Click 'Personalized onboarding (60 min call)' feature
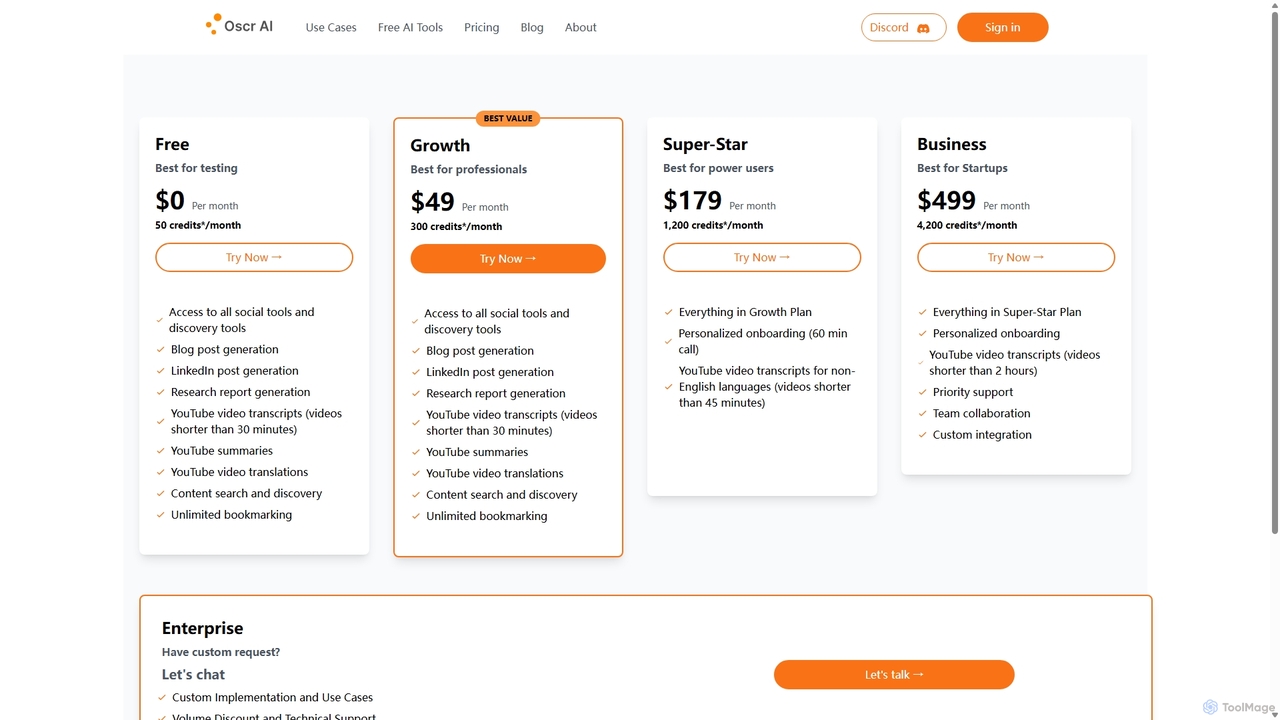Screen dimensions: 1280x720 (763, 341)
